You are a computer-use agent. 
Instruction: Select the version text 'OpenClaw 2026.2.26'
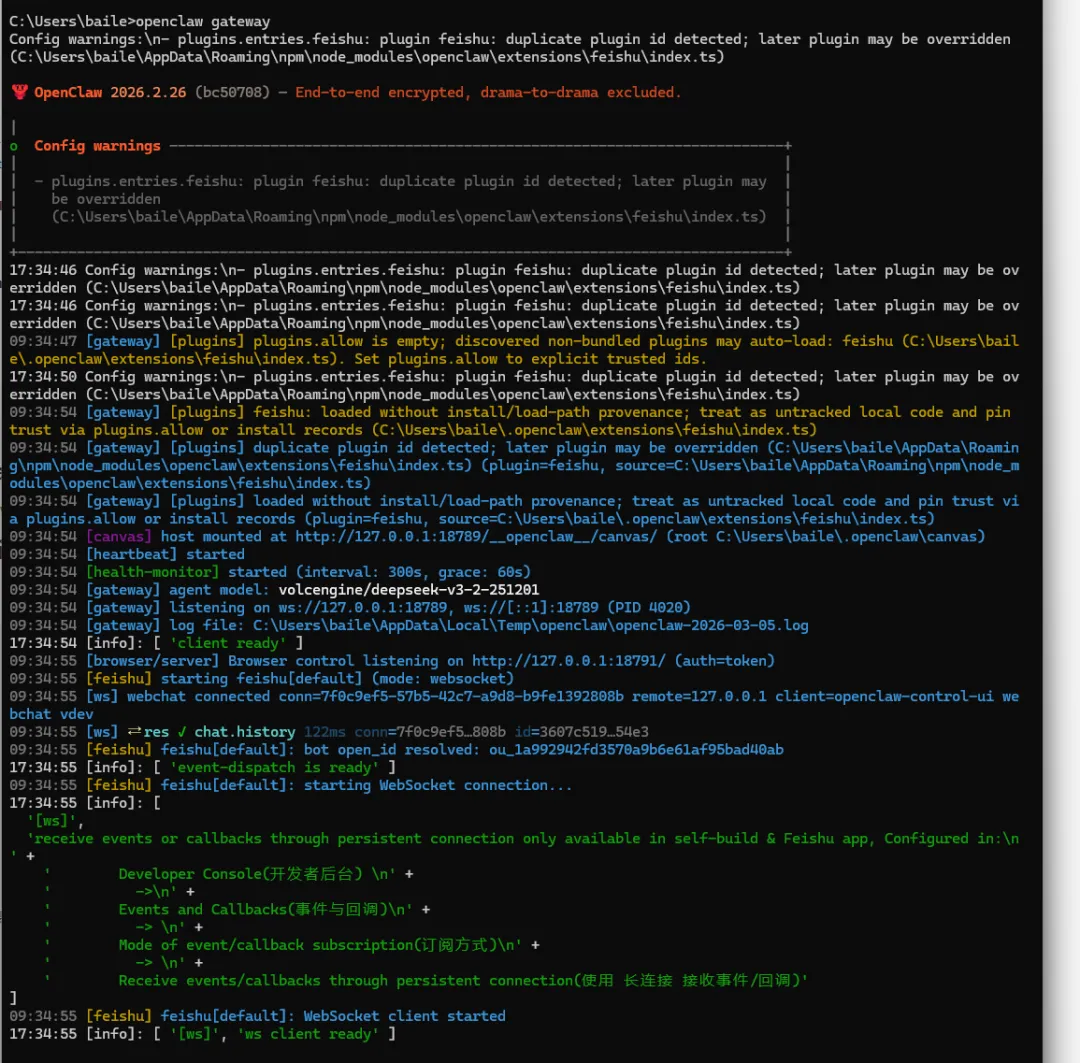[110, 92]
